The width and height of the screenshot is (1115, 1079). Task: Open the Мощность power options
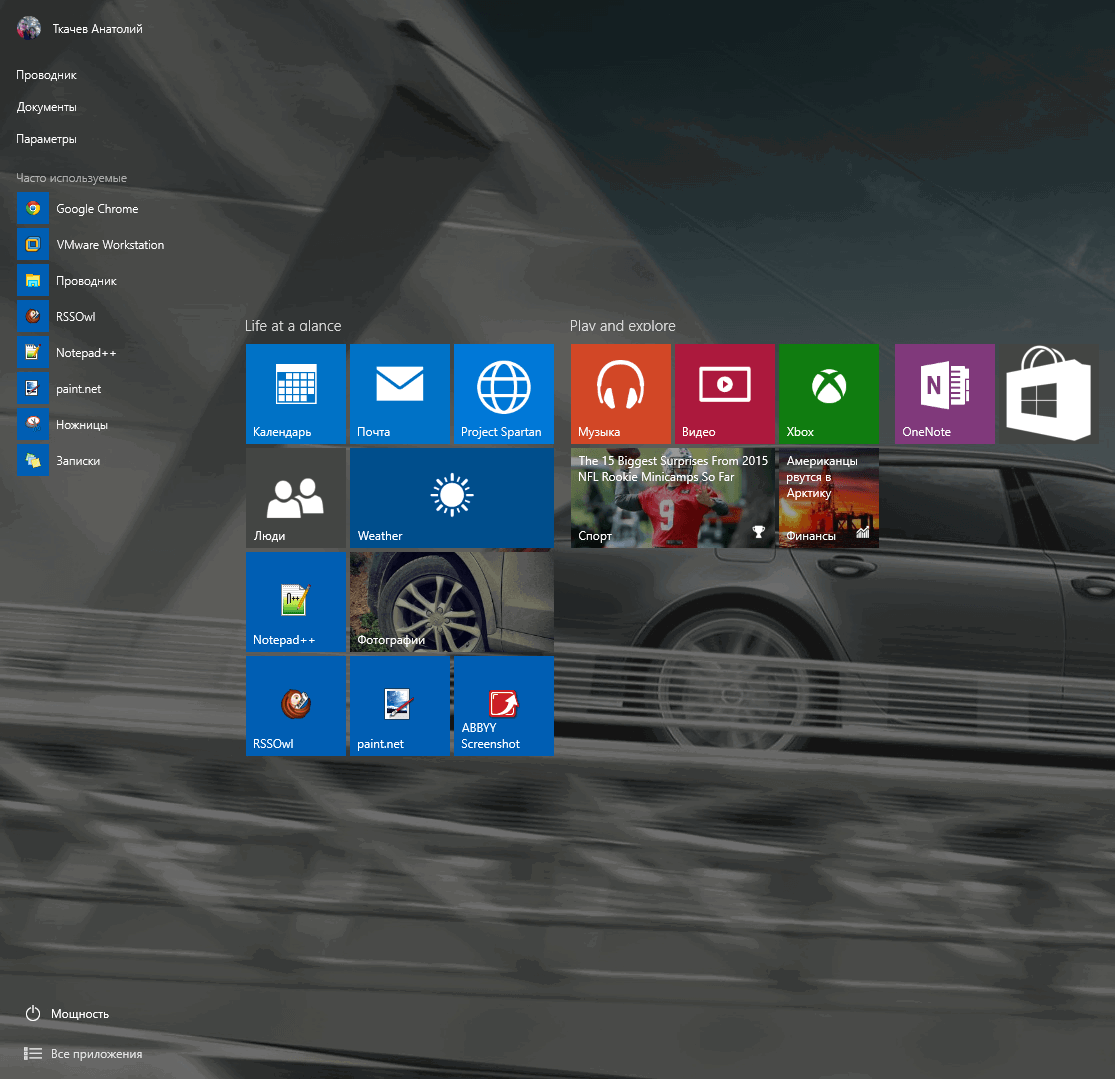[78, 1013]
